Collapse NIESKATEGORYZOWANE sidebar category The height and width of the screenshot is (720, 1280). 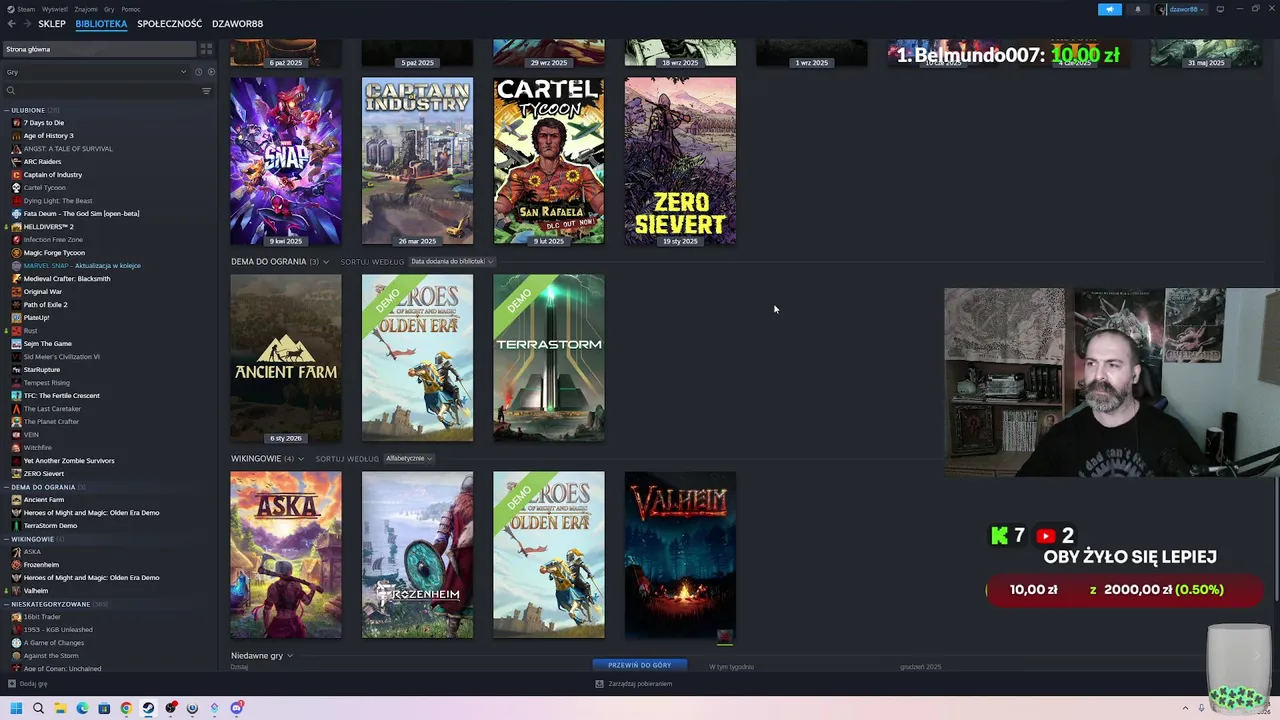pyautogui.click(x=7, y=604)
